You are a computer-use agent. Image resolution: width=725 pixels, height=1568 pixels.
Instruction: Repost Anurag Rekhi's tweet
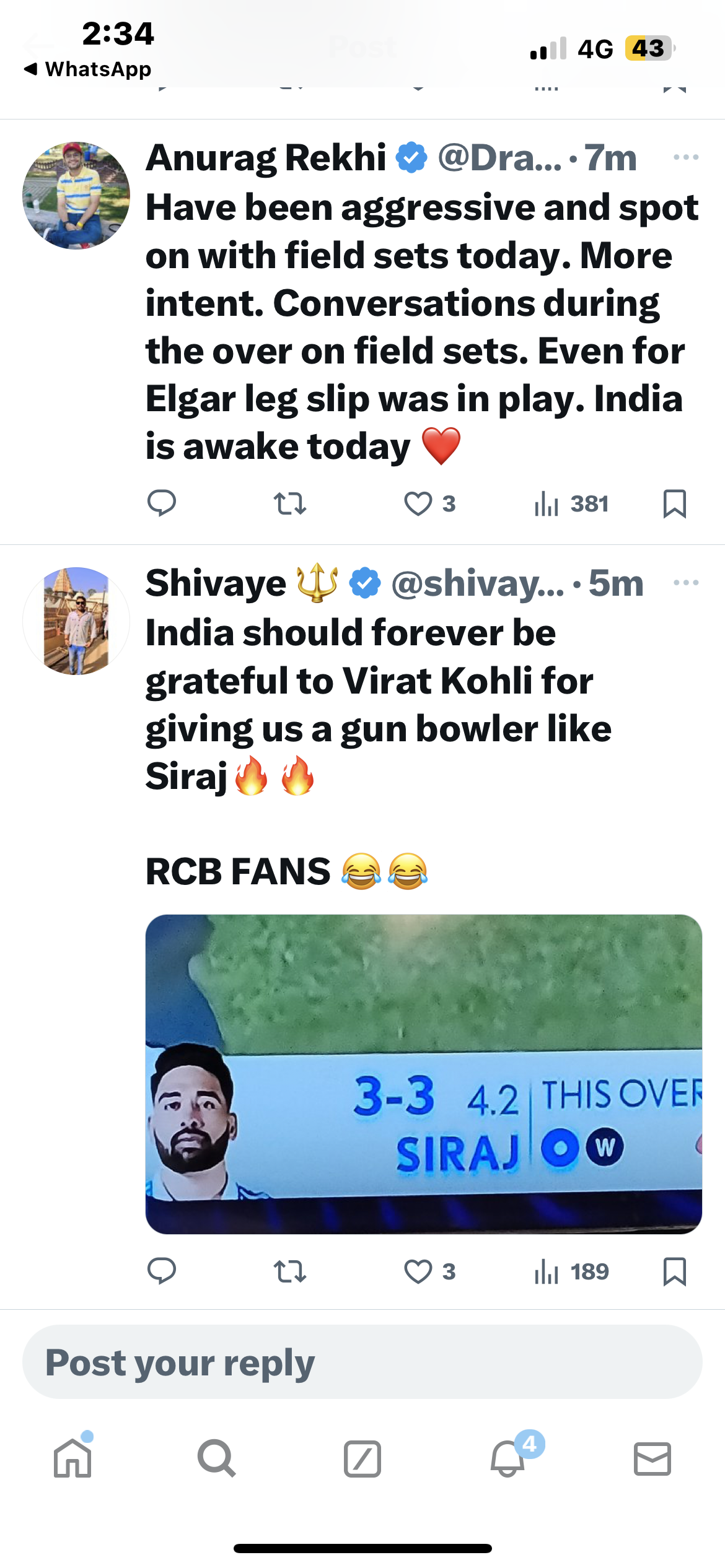[x=289, y=503]
